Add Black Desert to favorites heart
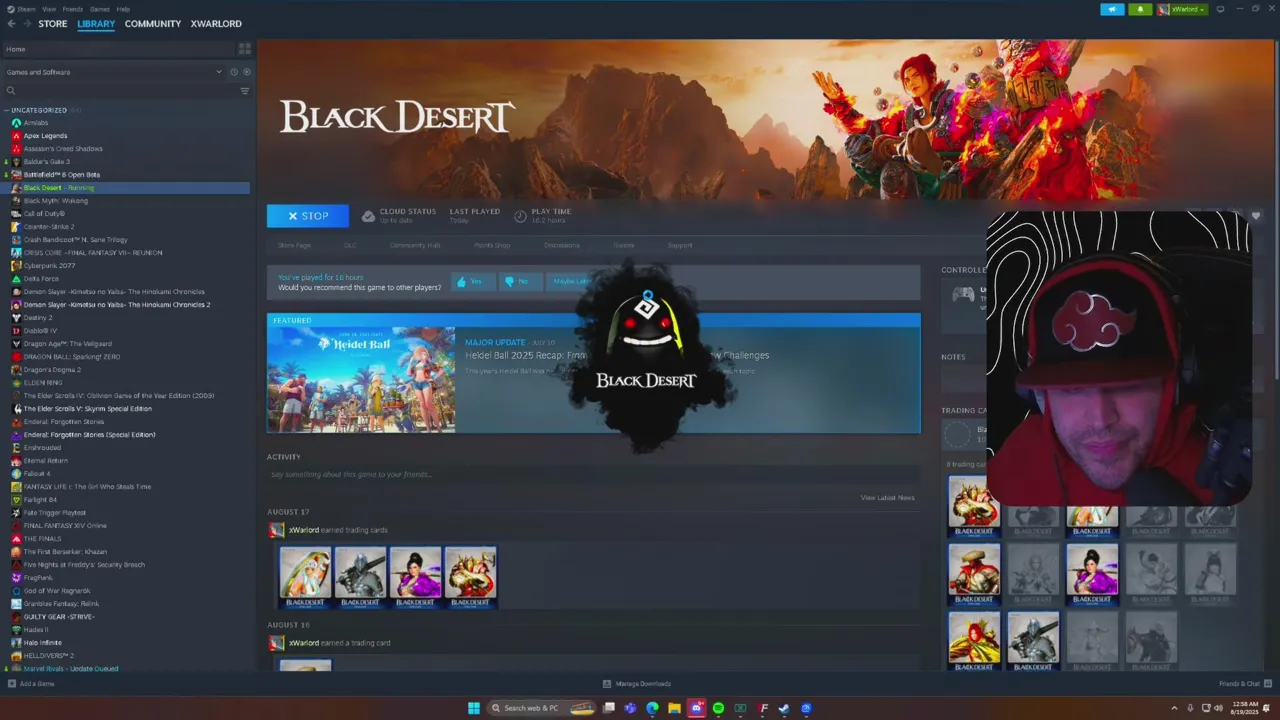This screenshot has height=720, width=1280. (x=1256, y=216)
